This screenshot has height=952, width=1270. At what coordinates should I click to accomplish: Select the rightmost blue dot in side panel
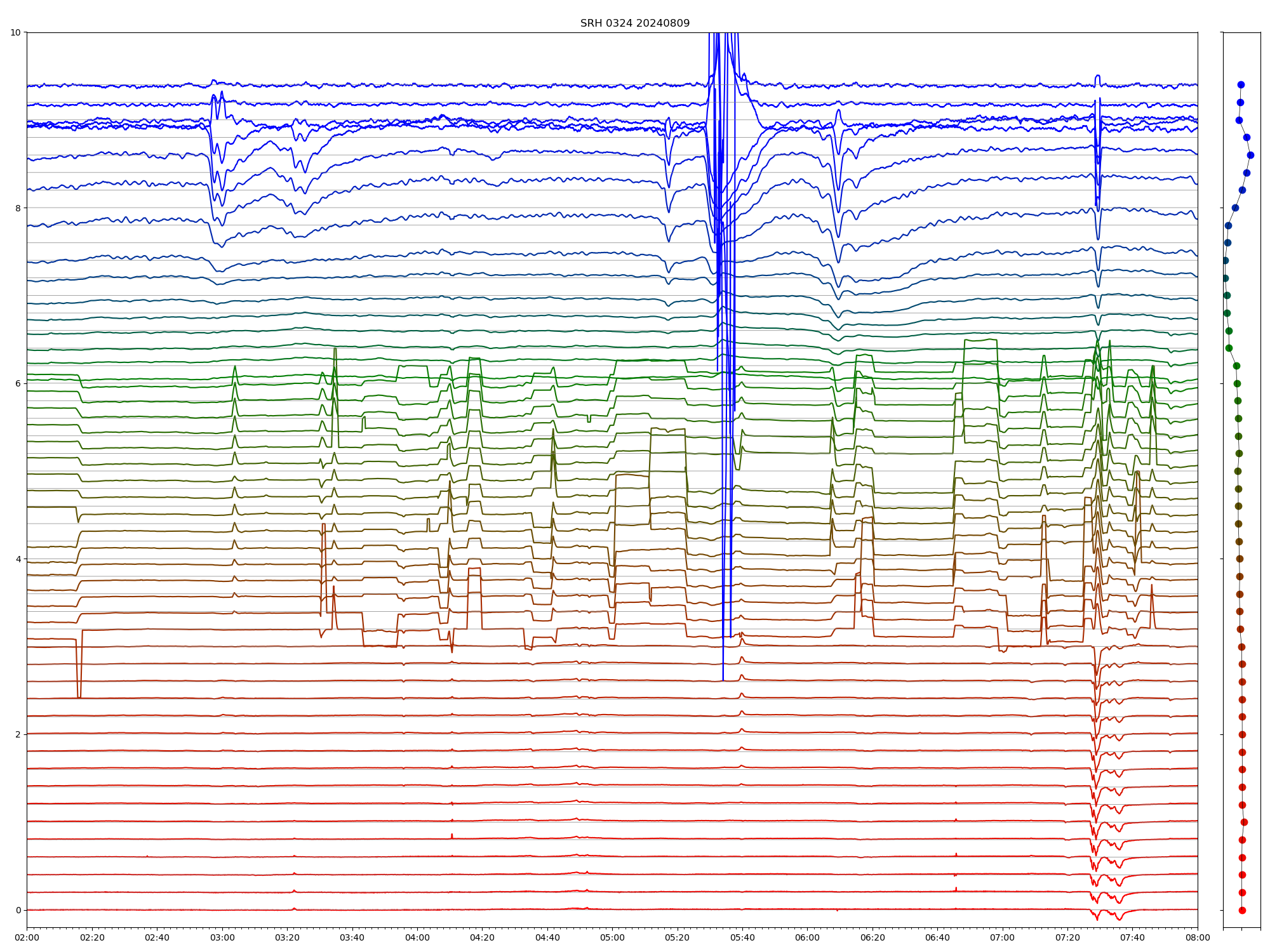1250,155
